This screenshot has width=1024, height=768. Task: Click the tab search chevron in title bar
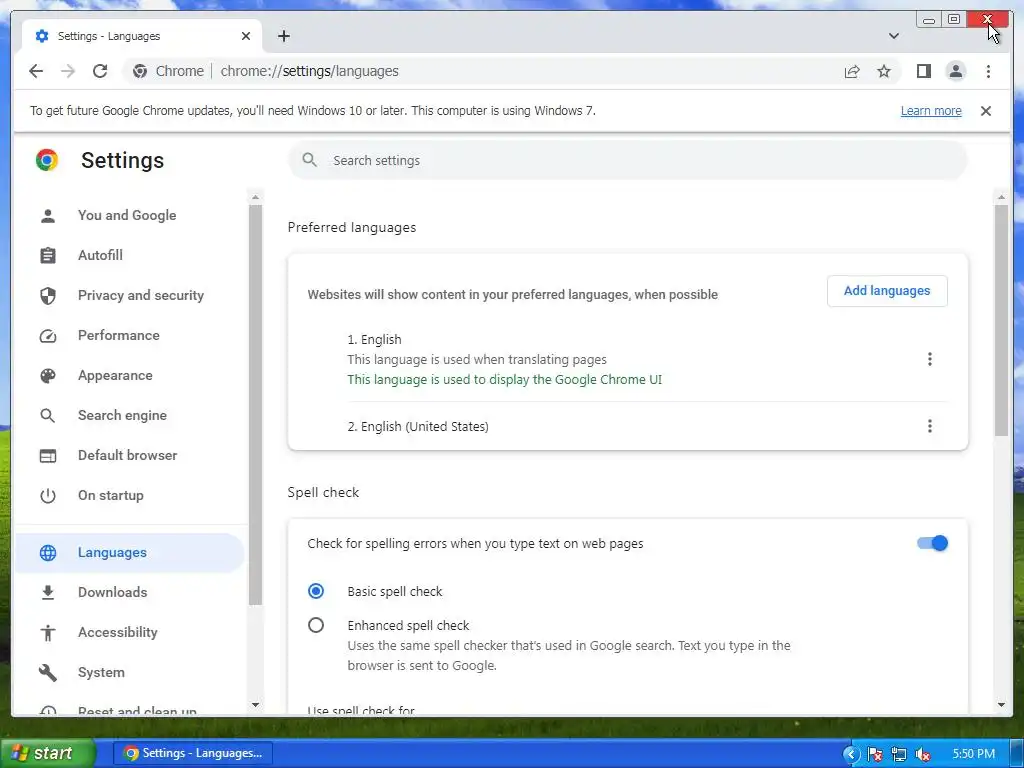pyautogui.click(x=893, y=36)
